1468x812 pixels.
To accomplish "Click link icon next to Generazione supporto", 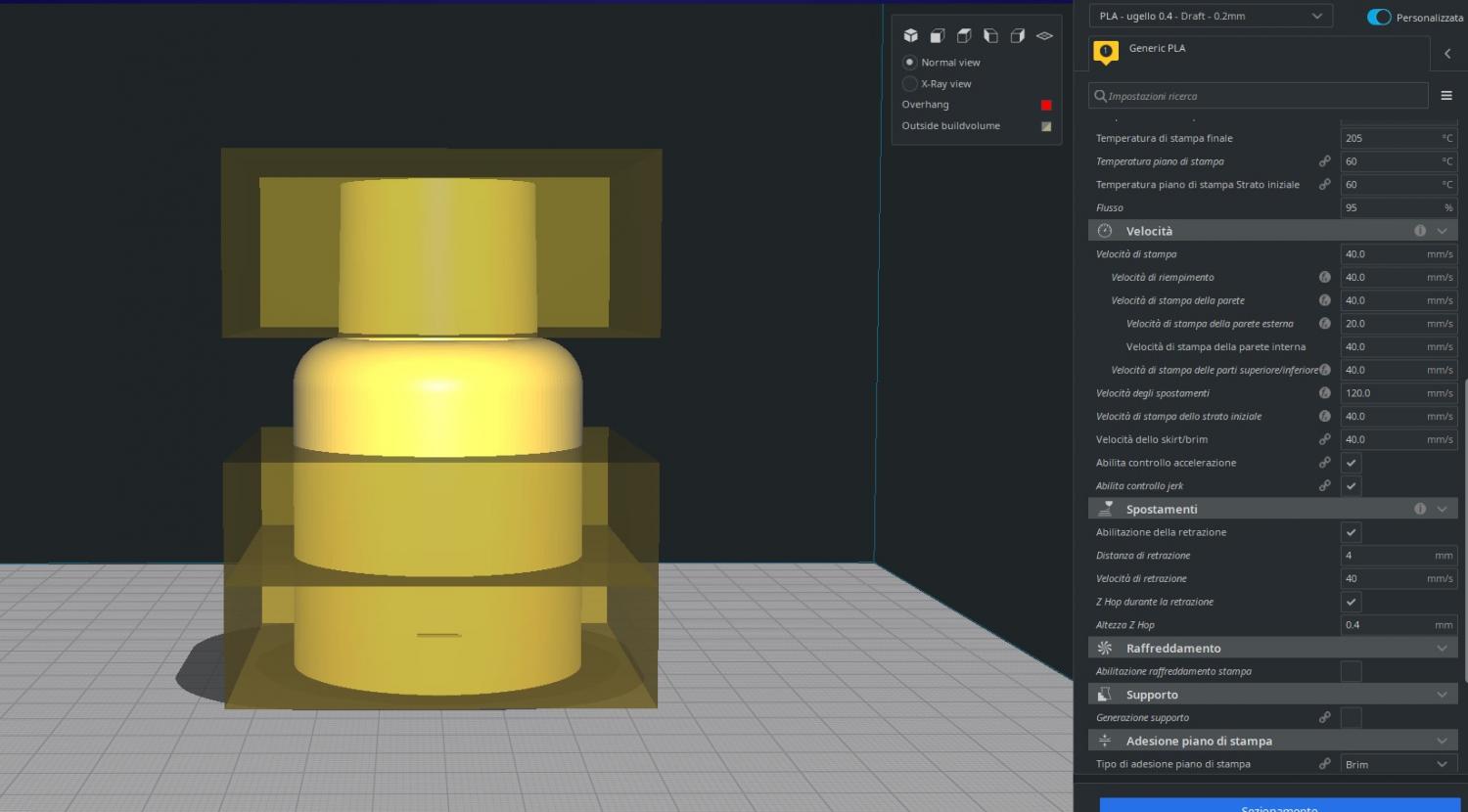I will (x=1324, y=718).
